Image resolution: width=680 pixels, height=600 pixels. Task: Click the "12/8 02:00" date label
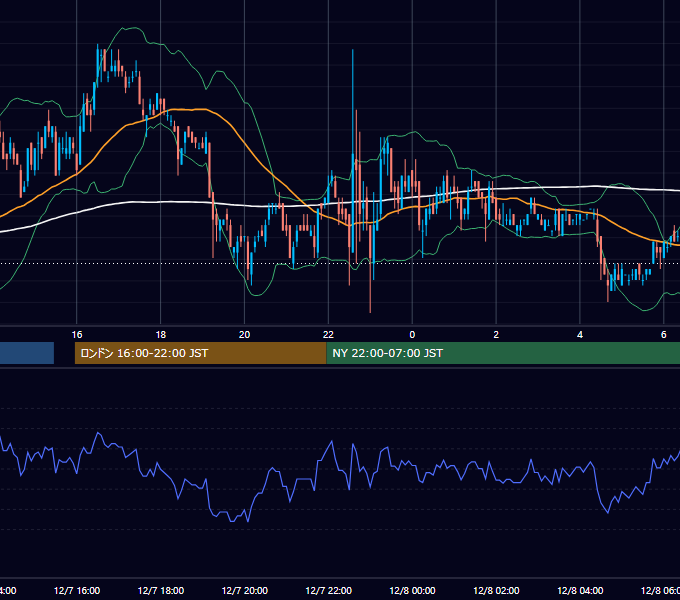[x=496, y=590]
